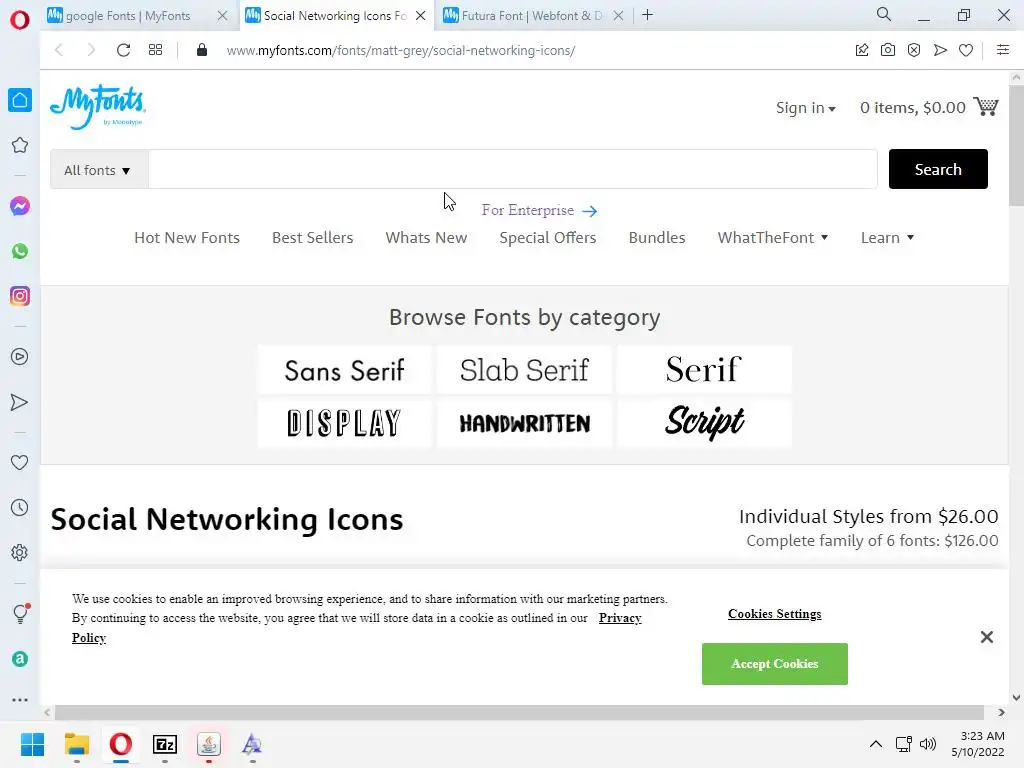Click the horizontal scrollbar

coord(519,712)
